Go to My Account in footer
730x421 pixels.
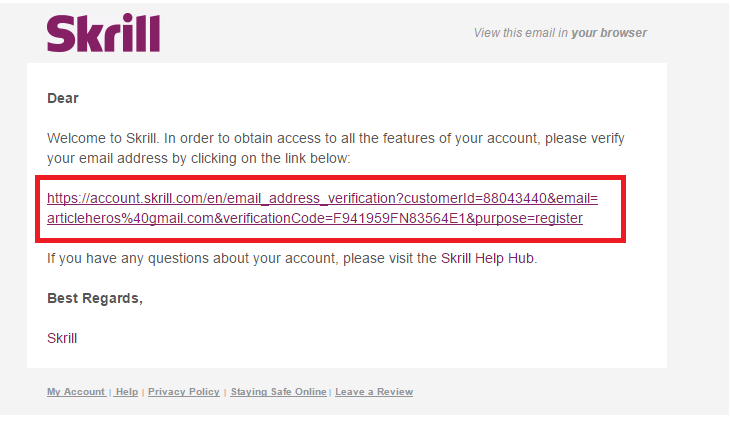pos(75,392)
